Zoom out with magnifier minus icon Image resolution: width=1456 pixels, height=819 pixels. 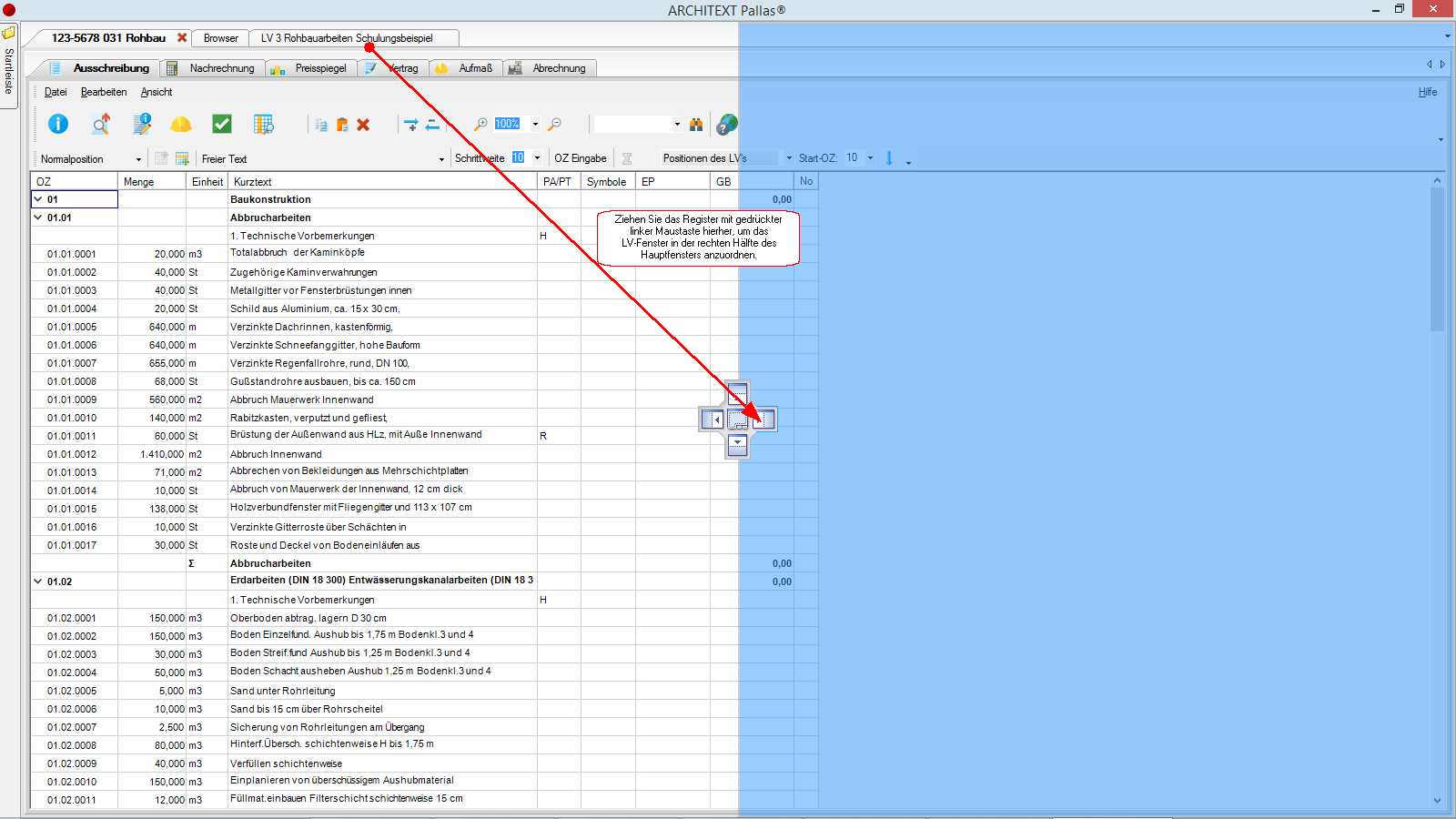(x=554, y=124)
